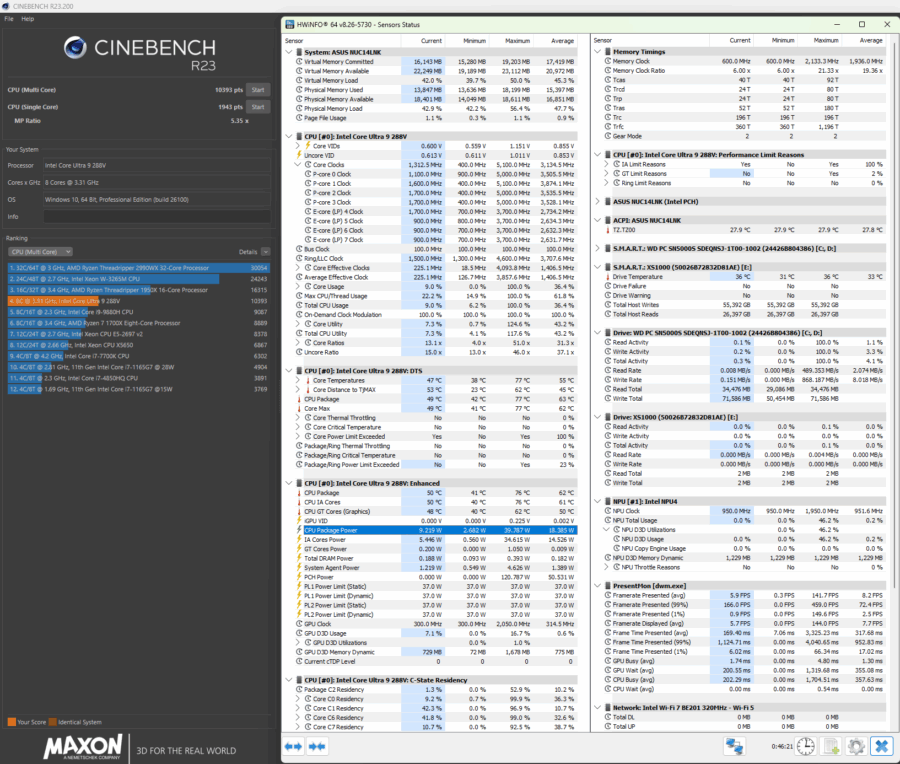
Task: Click the sensor icon beside Memory Clock
Action: (608, 61)
